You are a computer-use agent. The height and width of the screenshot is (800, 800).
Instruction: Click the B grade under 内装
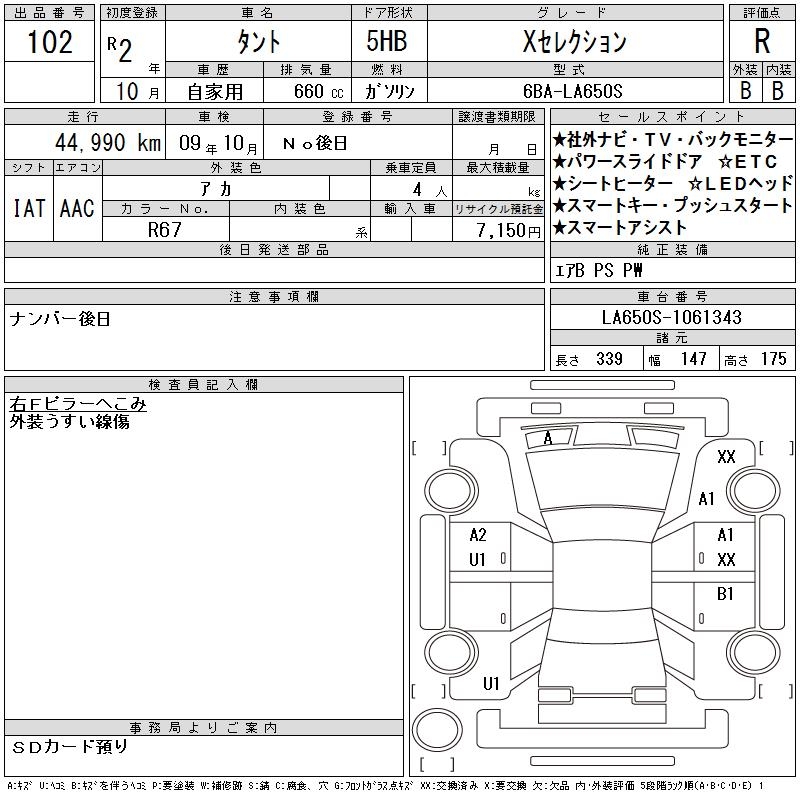point(778,90)
